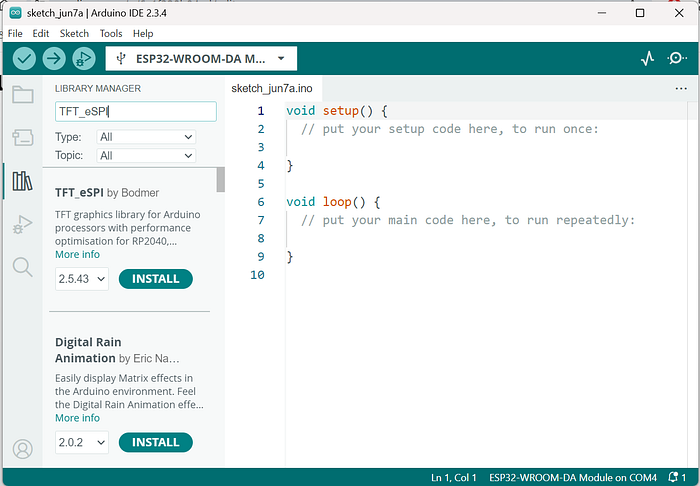Open the File menu
Viewport: 700px width, 486px height.
point(15,33)
